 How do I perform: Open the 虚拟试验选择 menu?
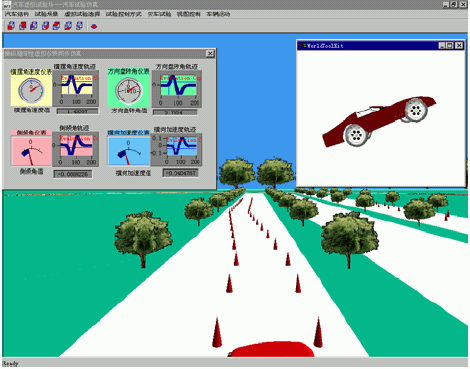[82, 14]
